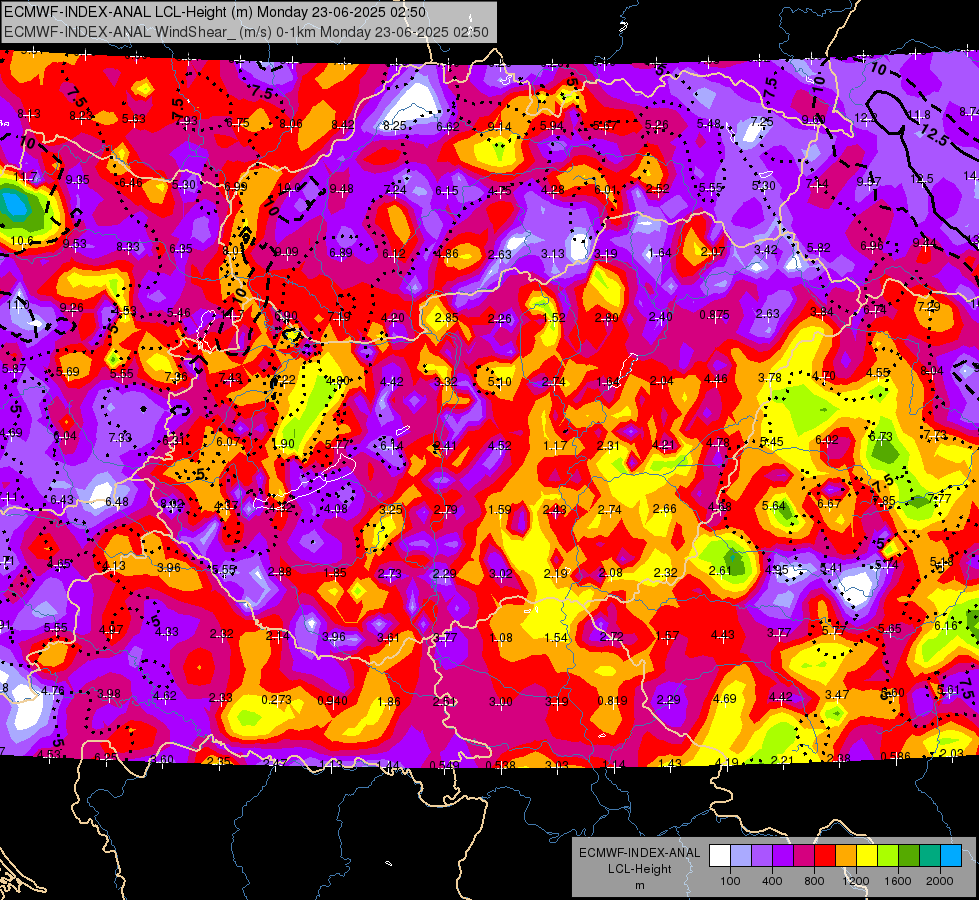Click the wind shear value 11.7
This screenshot has width=979, height=900.
[x=26, y=177]
